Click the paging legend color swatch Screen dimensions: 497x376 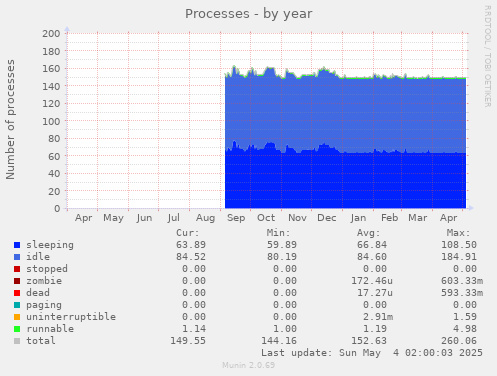click(17, 305)
